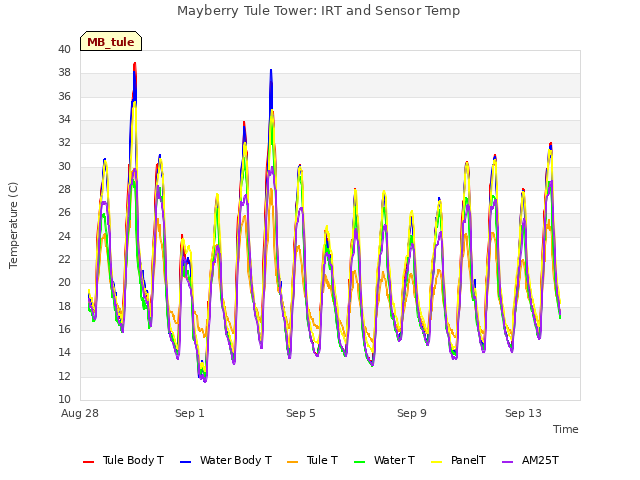Click the yellow PanelT color marker

pyautogui.click(x=436, y=462)
